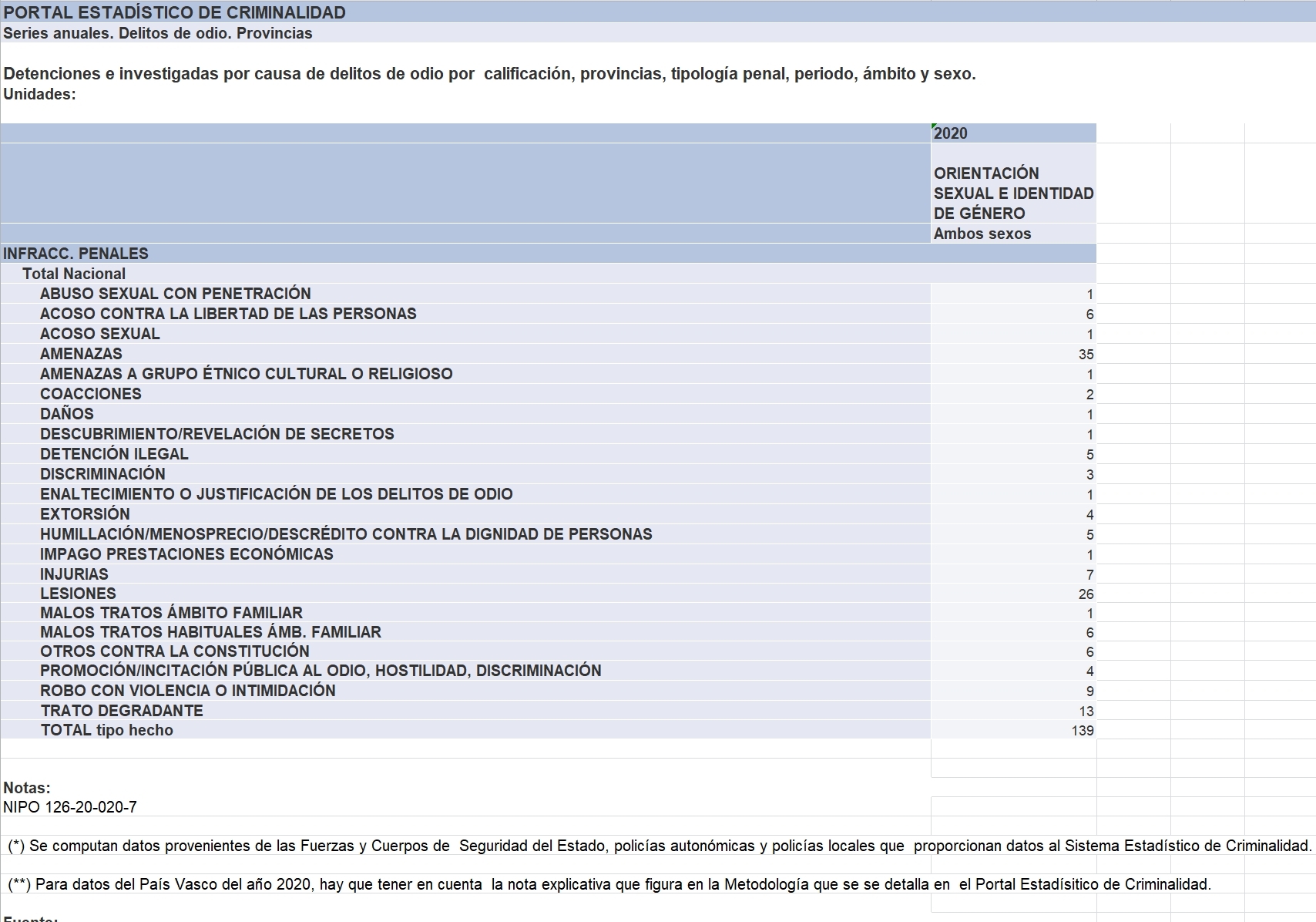The height and width of the screenshot is (922, 1316).
Task: Select the INJURIAS value cell showing 7
Action: point(1012,575)
